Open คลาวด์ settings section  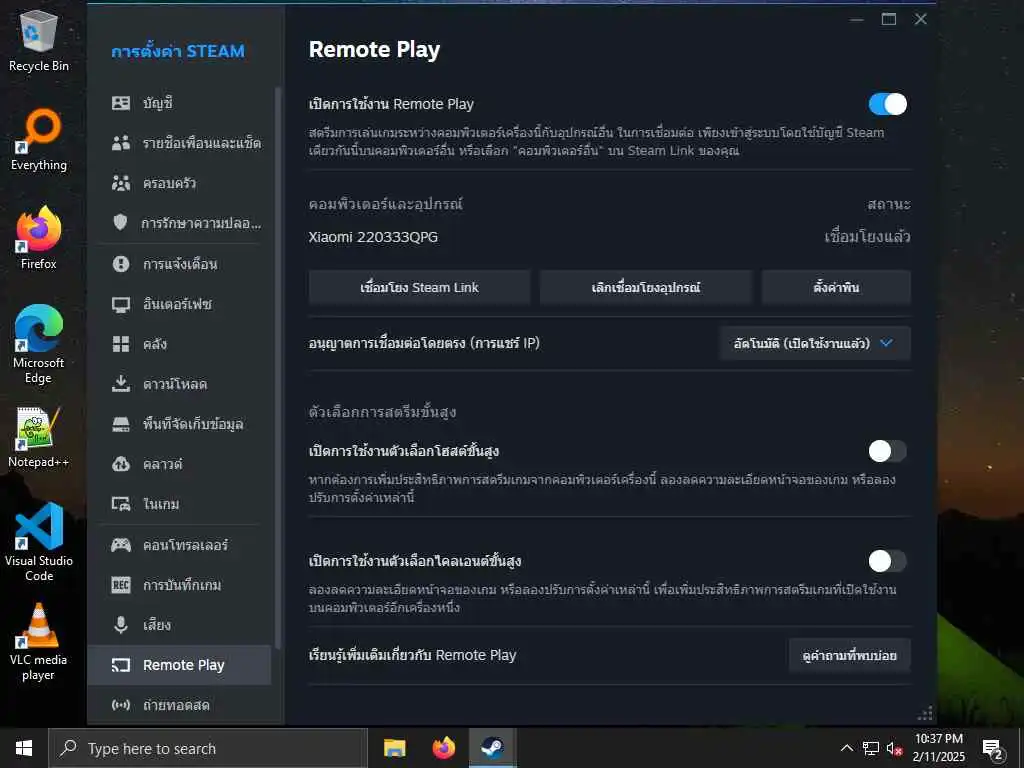[179, 464]
